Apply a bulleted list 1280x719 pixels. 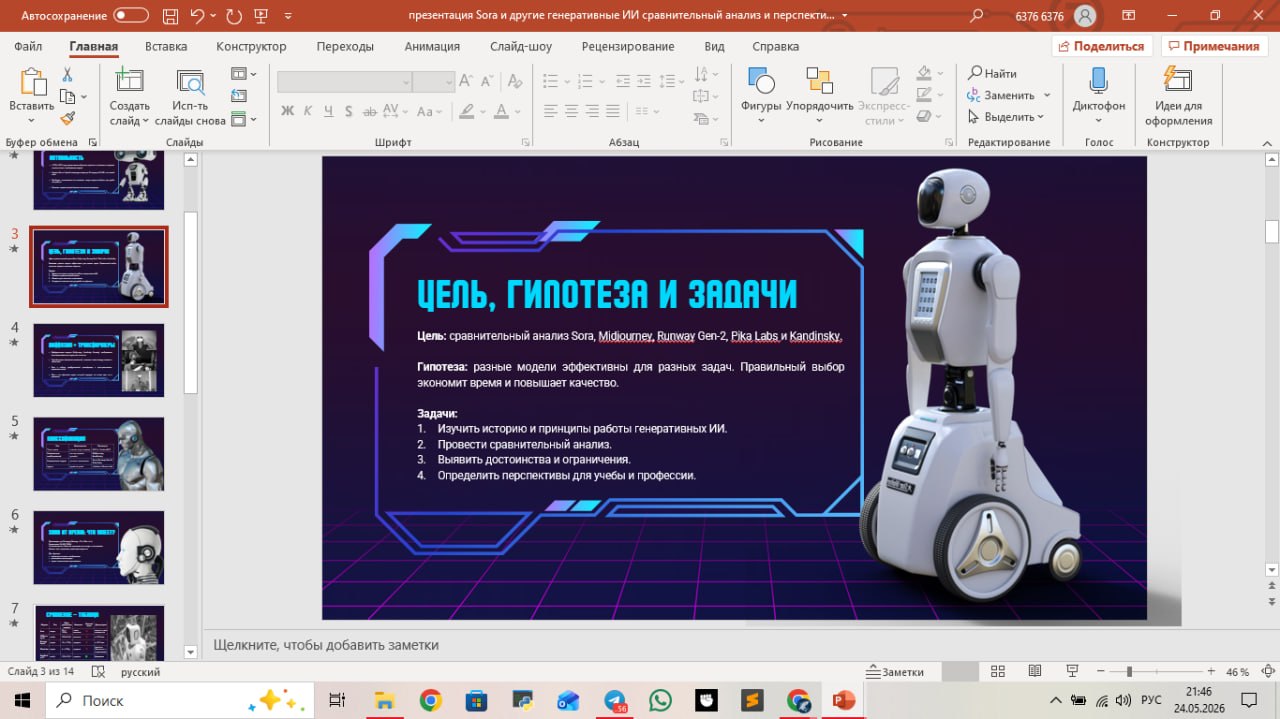[x=552, y=82]
